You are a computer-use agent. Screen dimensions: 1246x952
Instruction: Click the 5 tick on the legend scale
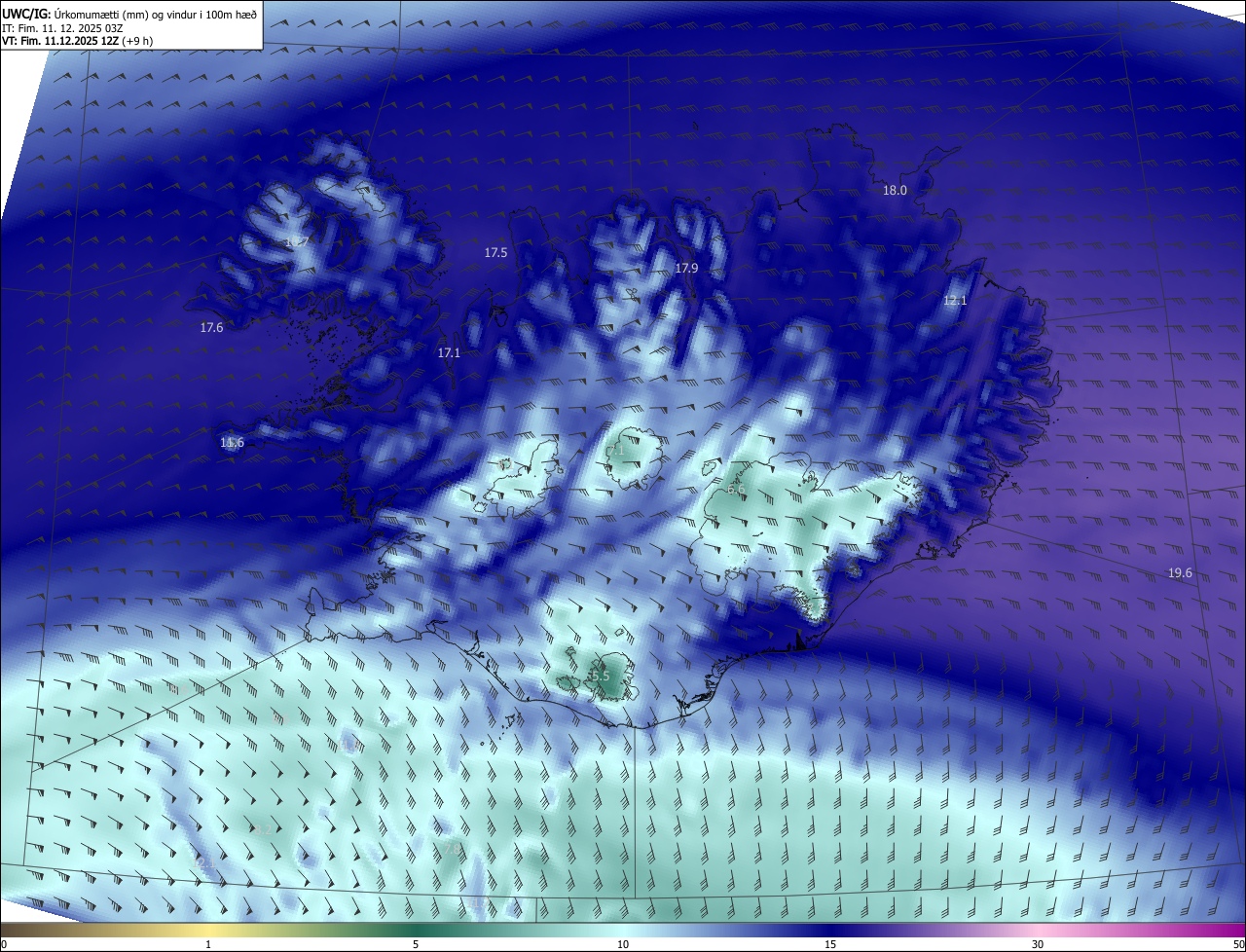(x=416, y=944)
